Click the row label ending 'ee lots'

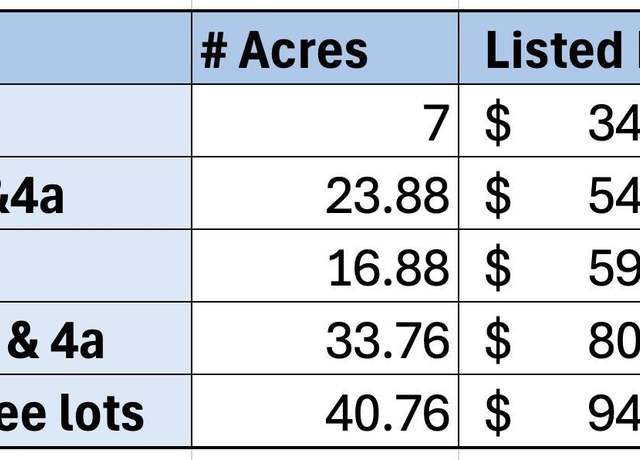tap(96, 411)
